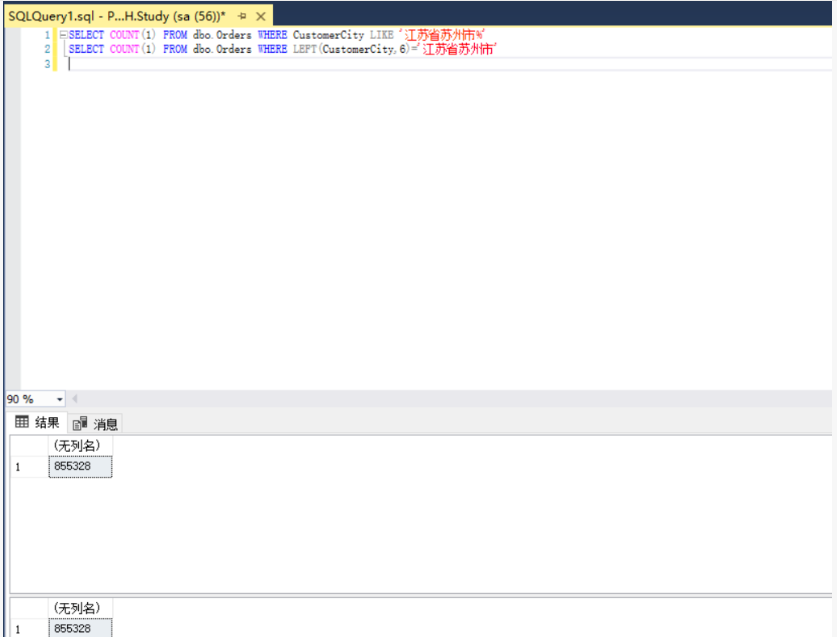This screenshot has height=637, width=837.
Task: Select the second grid's (无列名) column header
Action: point(80,608)
